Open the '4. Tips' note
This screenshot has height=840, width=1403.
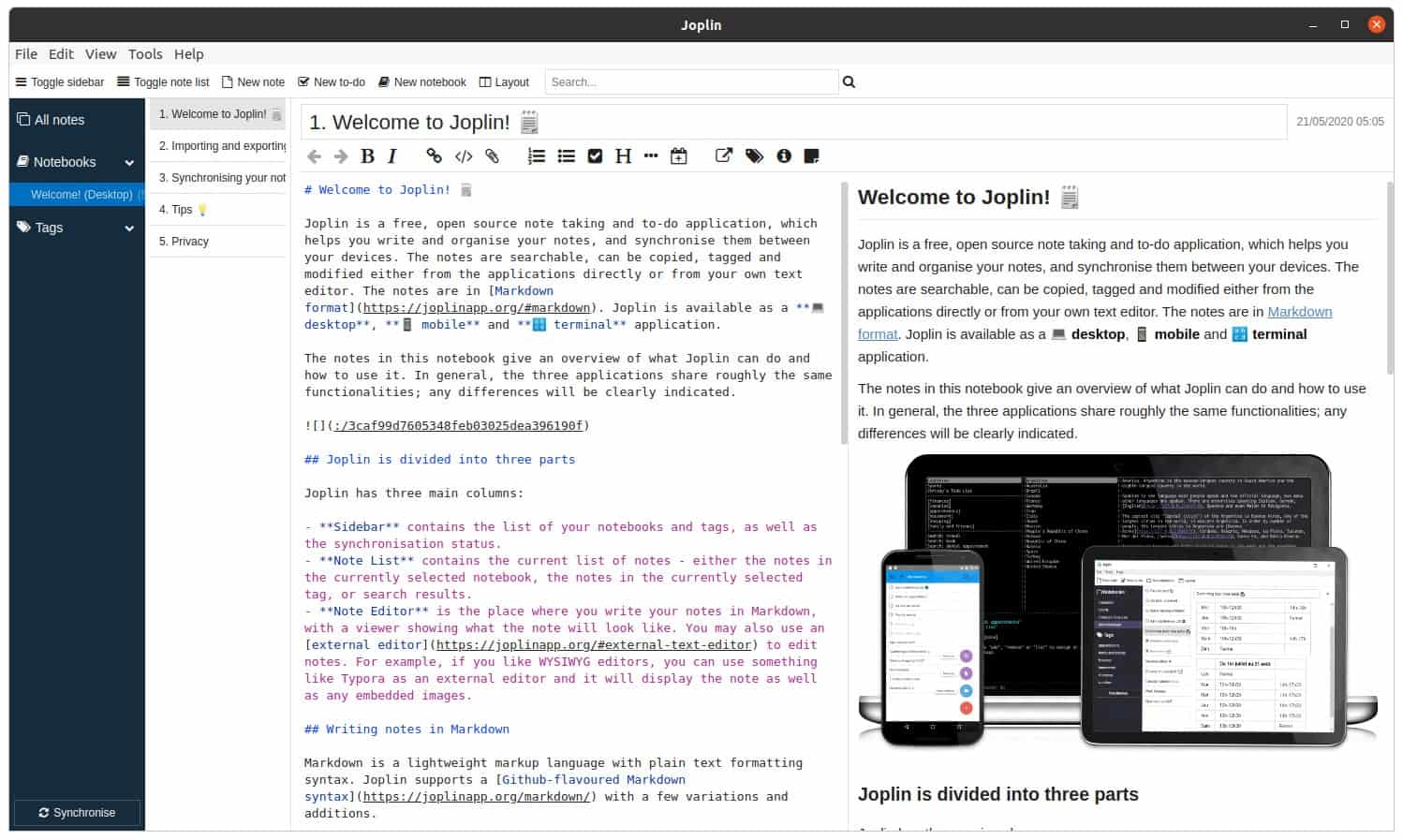(218, 210)
